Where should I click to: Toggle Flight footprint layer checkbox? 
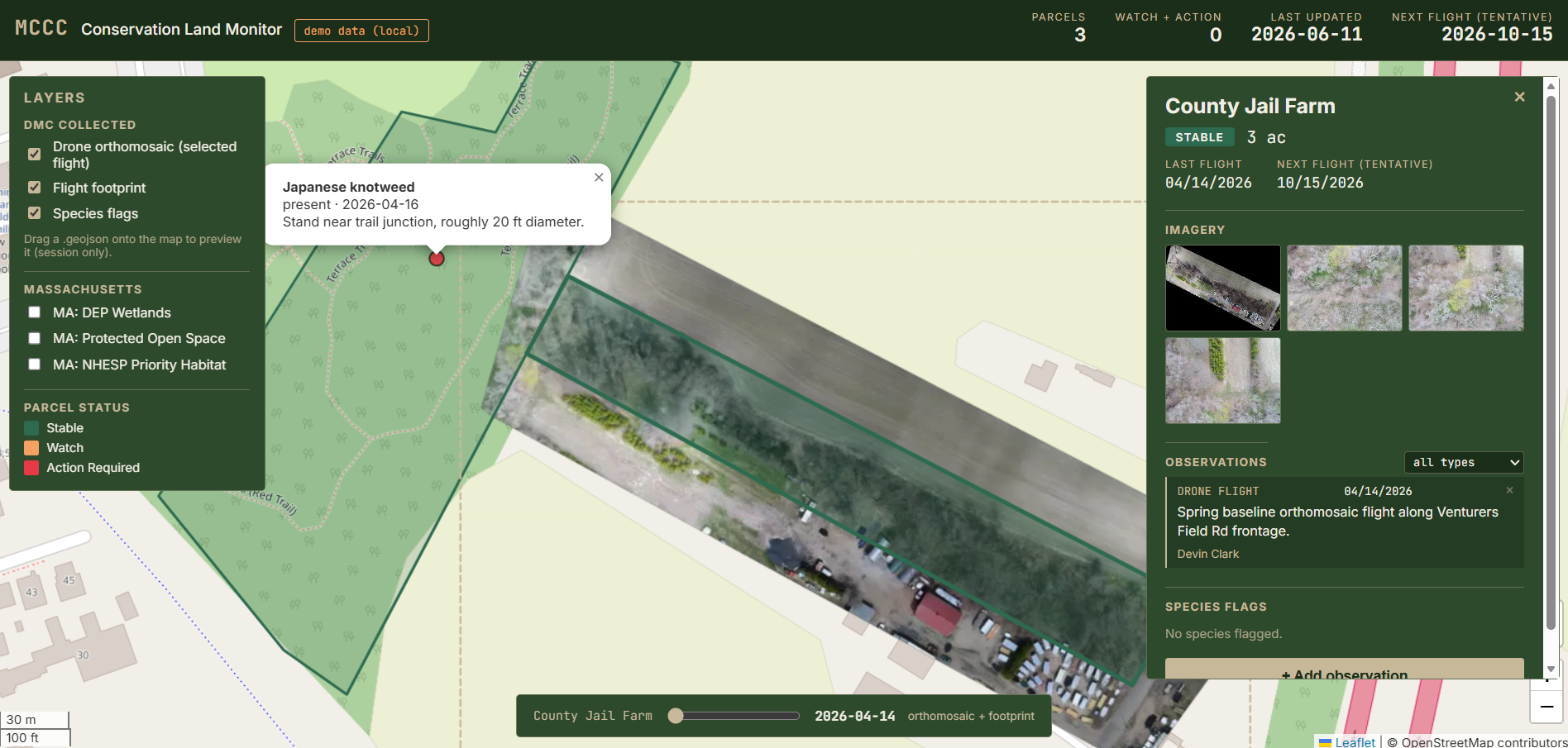pos(35,188)
